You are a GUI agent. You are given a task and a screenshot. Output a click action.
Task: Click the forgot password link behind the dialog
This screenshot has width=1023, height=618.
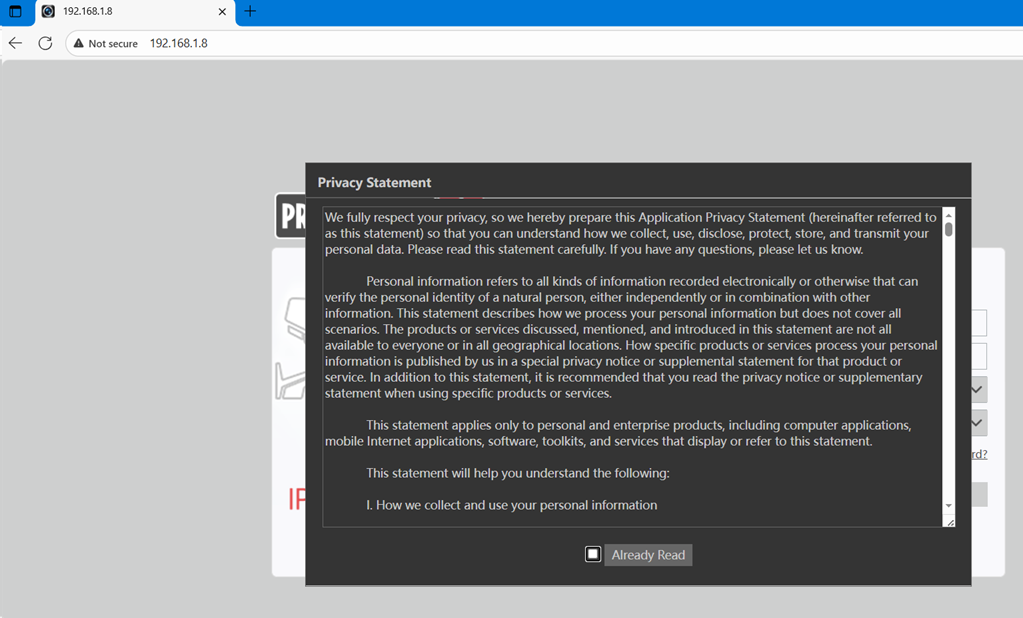(x=979, y=454)
